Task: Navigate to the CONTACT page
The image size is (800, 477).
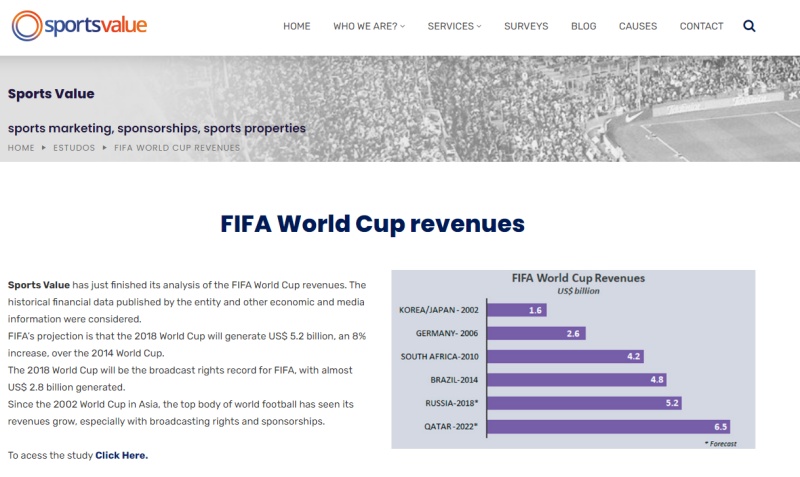Action: [x=701, y=26]
